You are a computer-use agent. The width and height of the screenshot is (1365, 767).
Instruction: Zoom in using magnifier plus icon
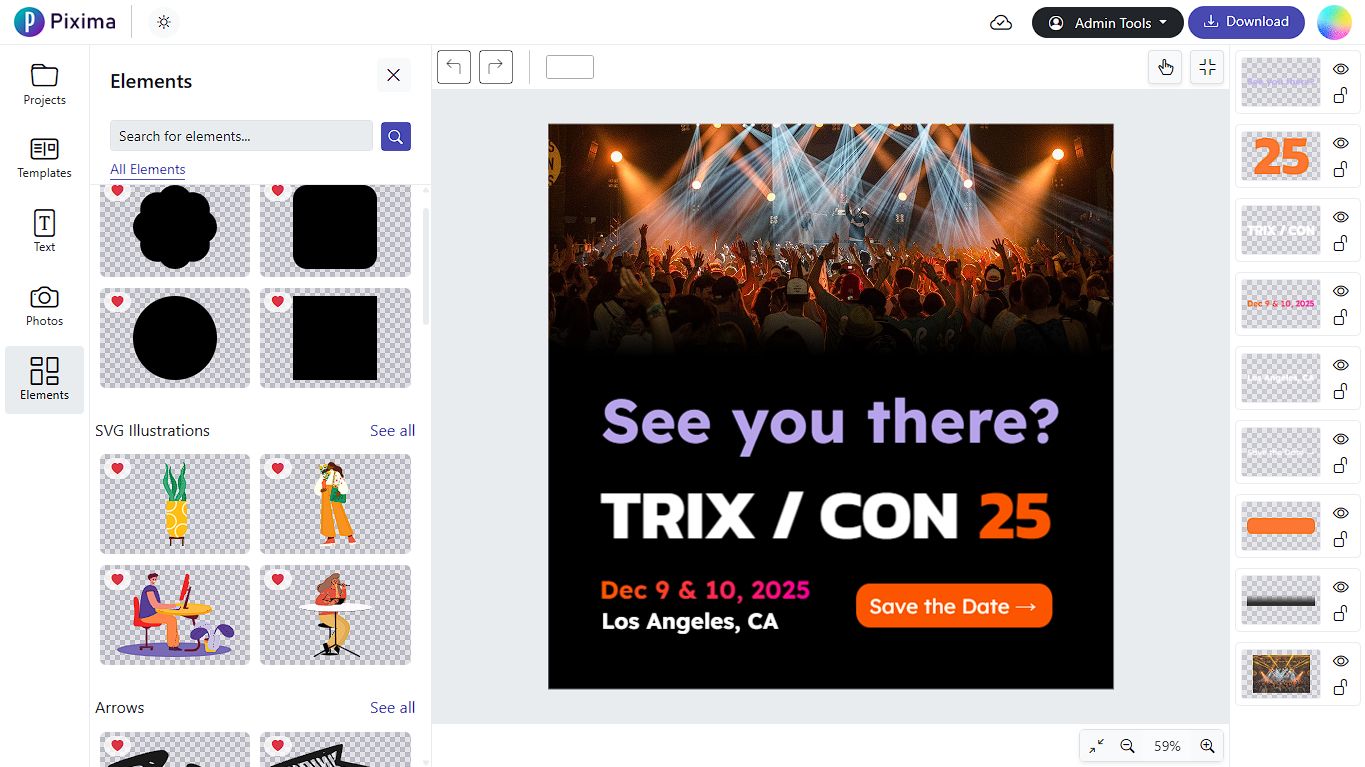click(1207, 746)
